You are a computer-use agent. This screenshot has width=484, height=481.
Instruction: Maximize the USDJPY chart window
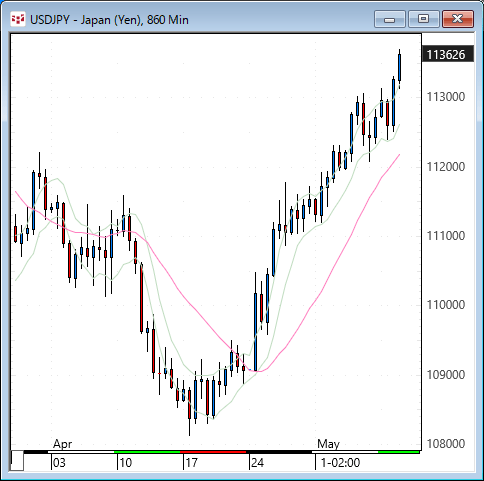[423, 19]
